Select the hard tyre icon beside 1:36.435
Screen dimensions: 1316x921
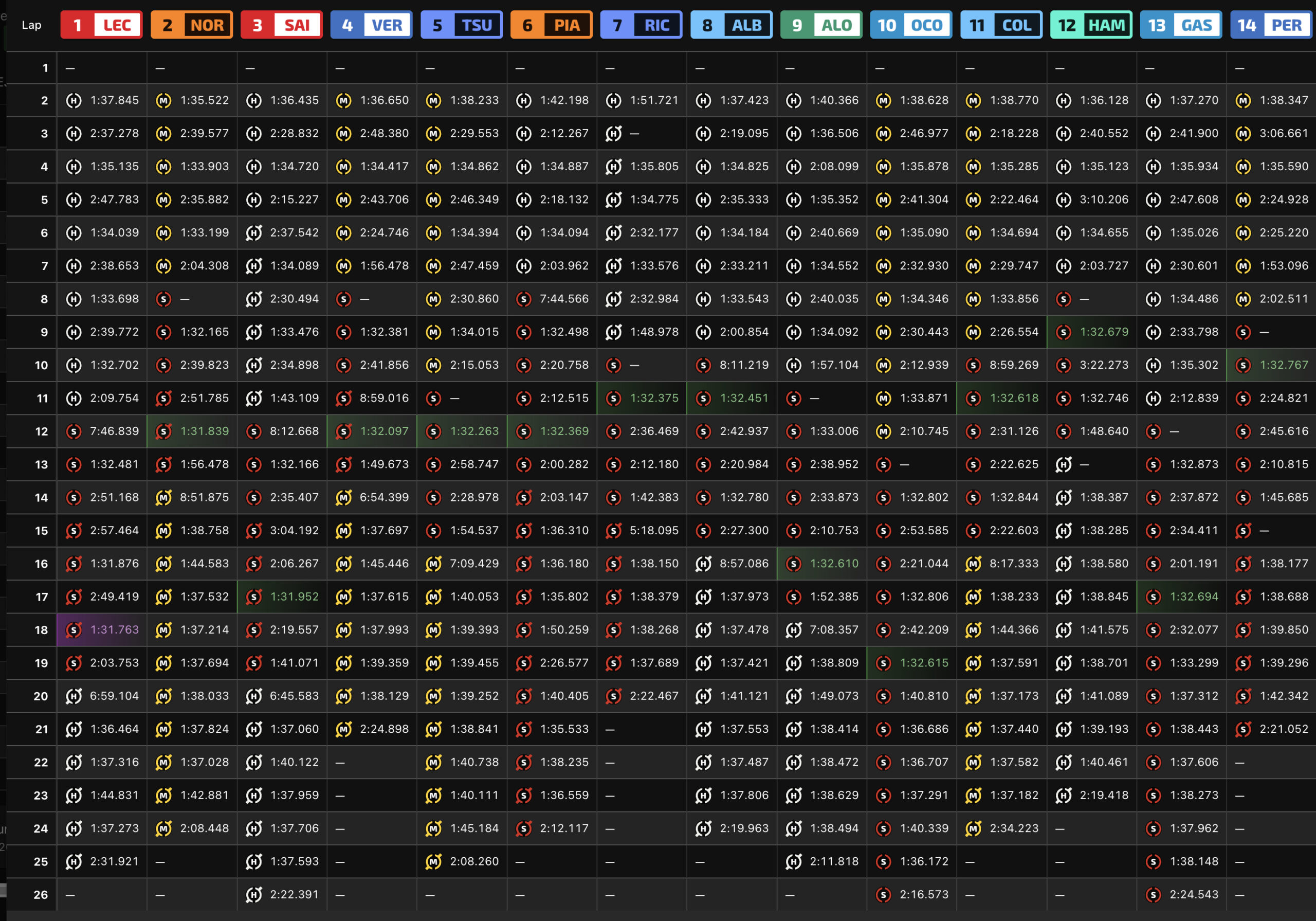tap(254, 100)
